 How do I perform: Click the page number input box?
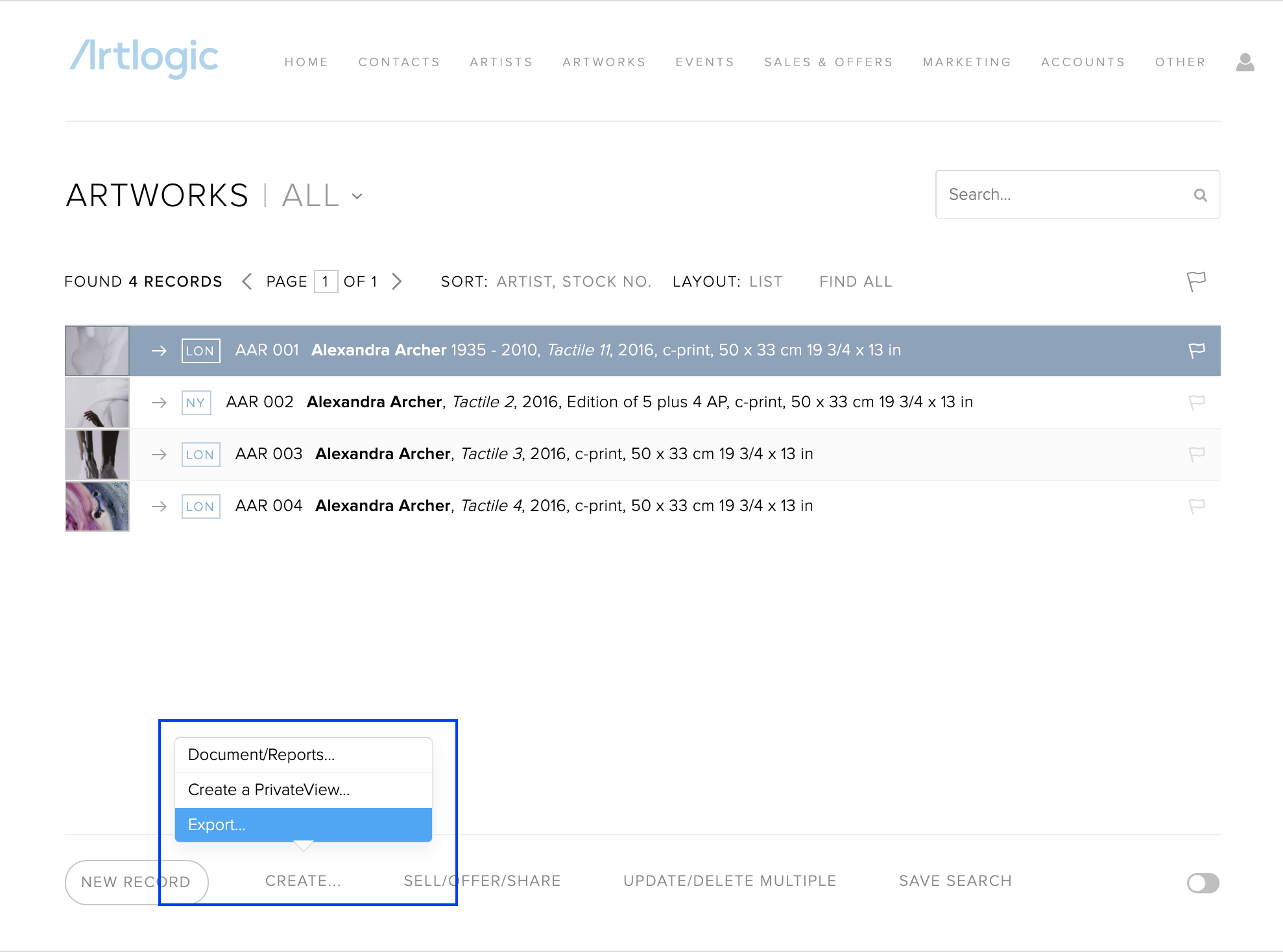(x=326, y=281)
